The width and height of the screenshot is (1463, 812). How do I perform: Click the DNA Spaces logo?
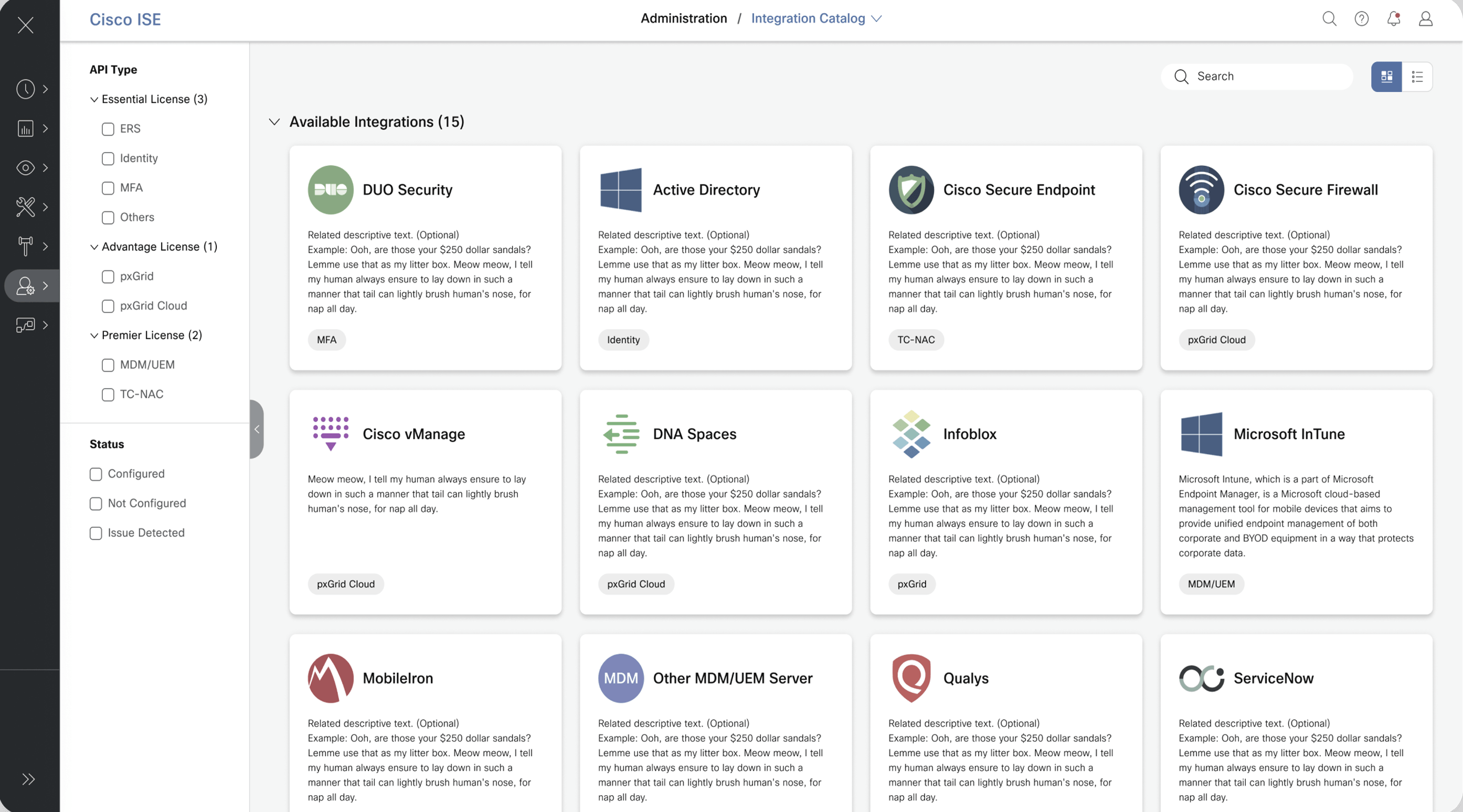point(621,434)
